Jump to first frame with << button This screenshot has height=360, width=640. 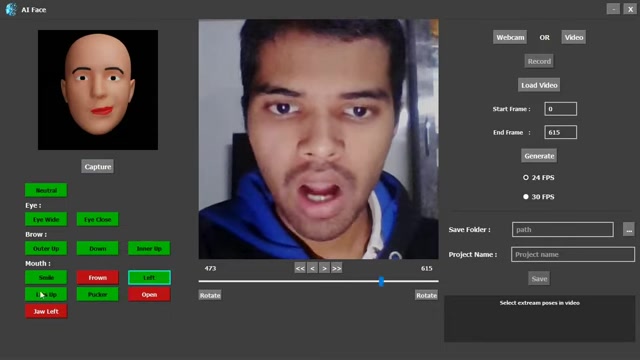pos(300,268)
